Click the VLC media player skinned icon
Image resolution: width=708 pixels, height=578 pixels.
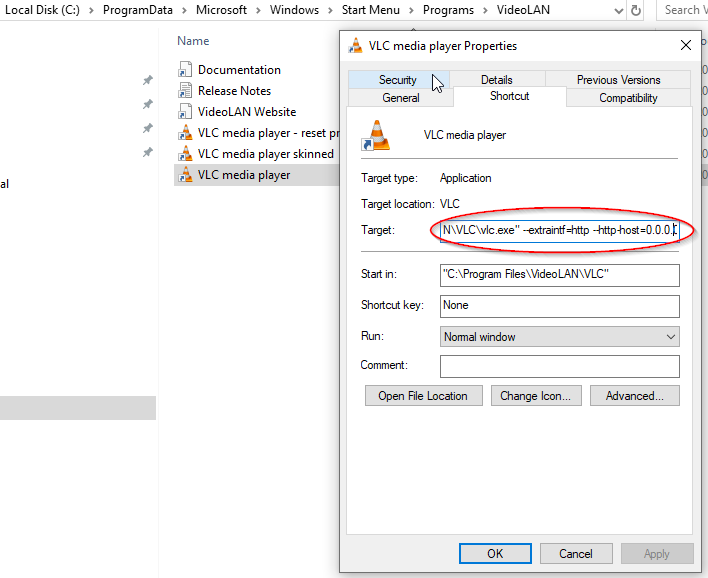[185, 154]
